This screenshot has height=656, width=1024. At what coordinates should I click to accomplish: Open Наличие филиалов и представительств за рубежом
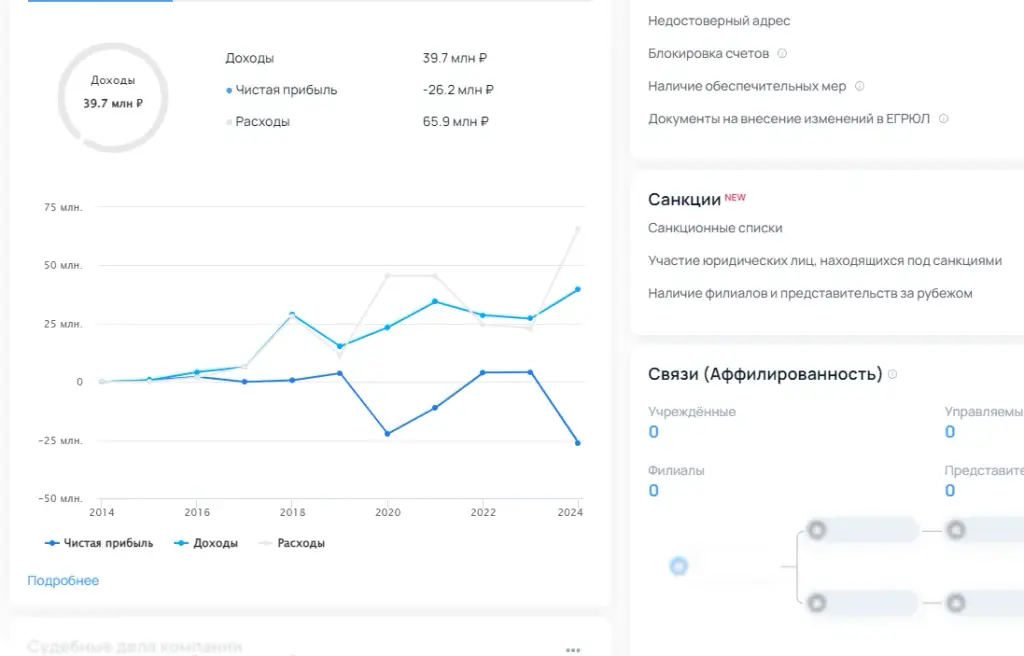click(x=810, y=293)
